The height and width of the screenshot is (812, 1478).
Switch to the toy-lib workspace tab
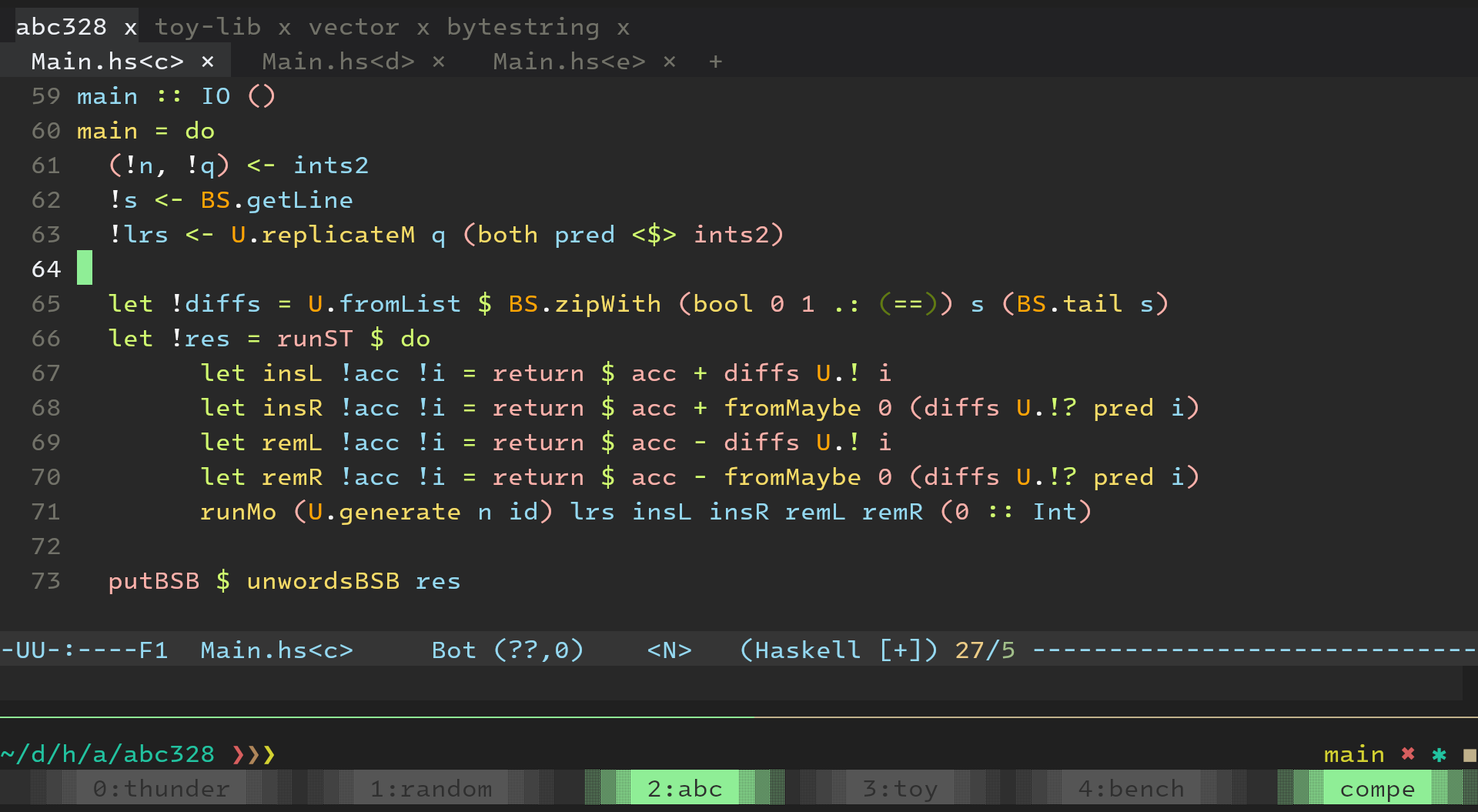[x=208, y=27]
